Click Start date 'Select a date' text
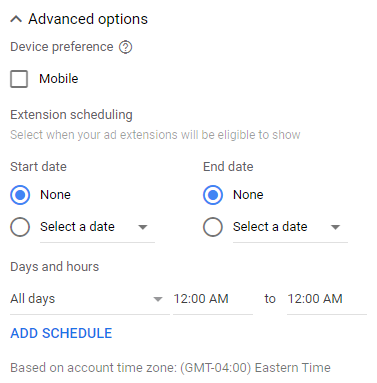 click(x=77, y=227)
